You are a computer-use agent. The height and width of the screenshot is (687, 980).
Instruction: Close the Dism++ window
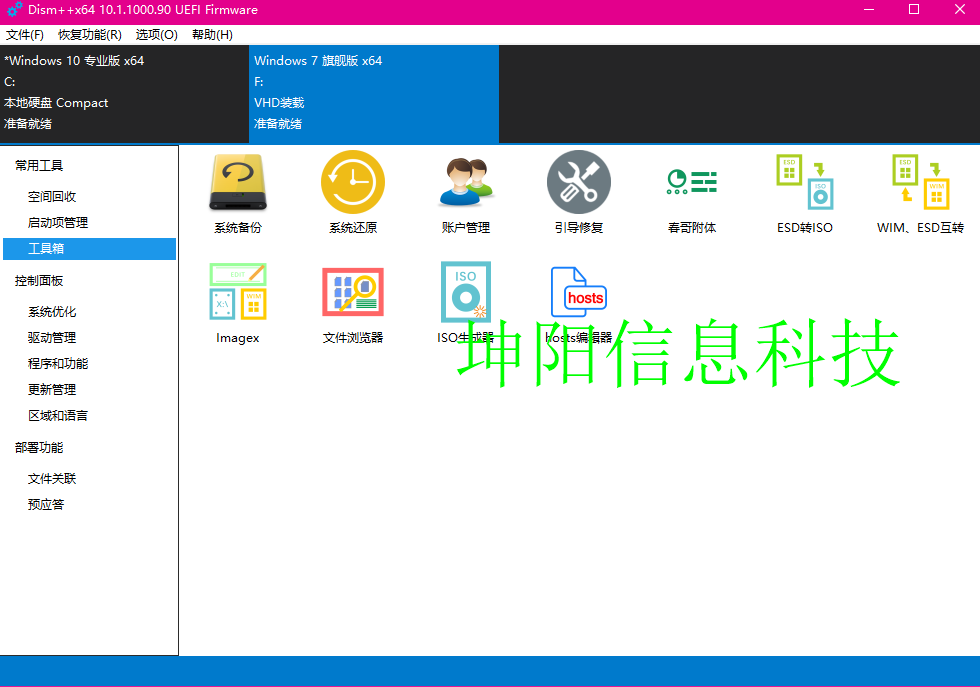point(959,9)
